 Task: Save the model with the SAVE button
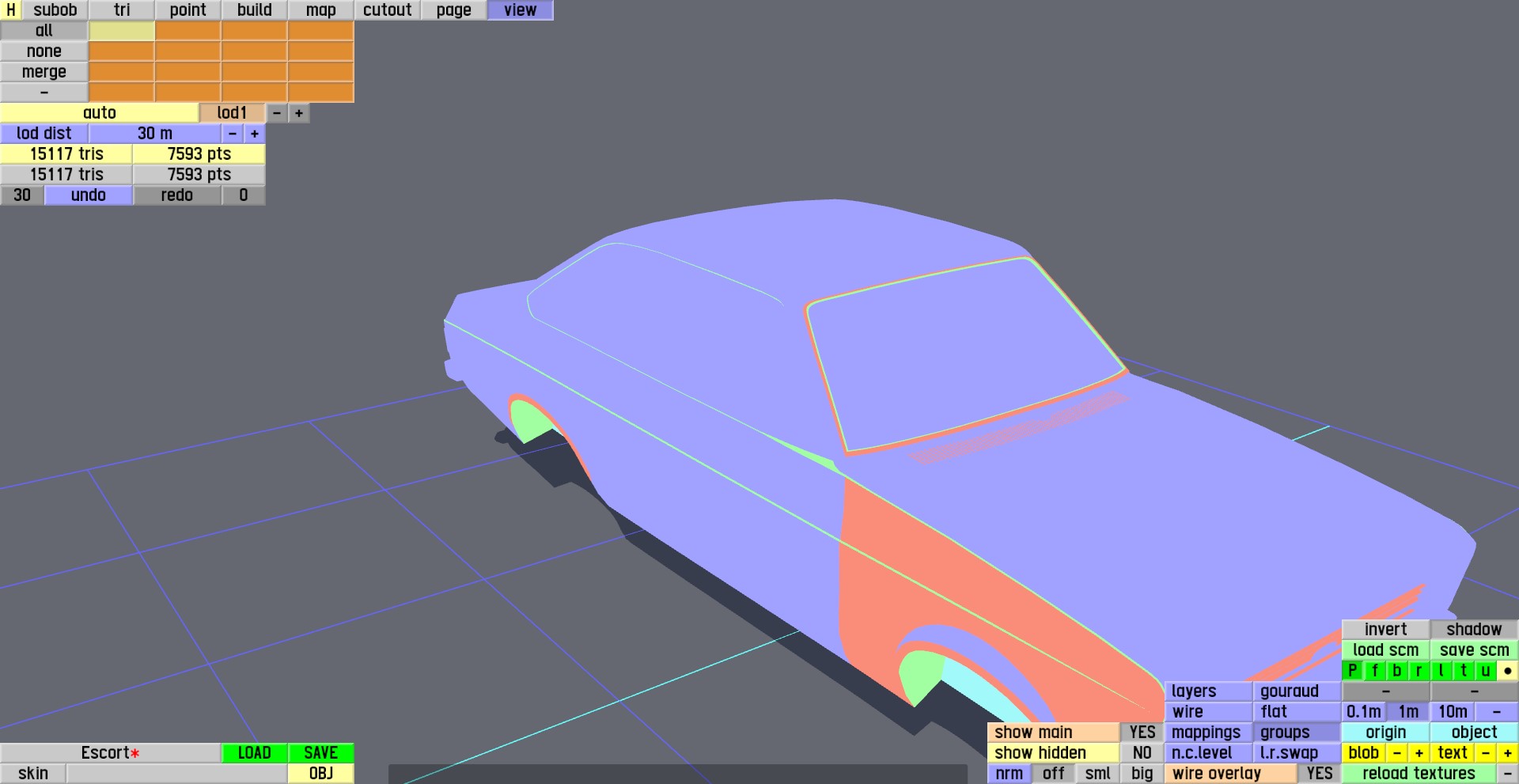[x=321, y=753]
